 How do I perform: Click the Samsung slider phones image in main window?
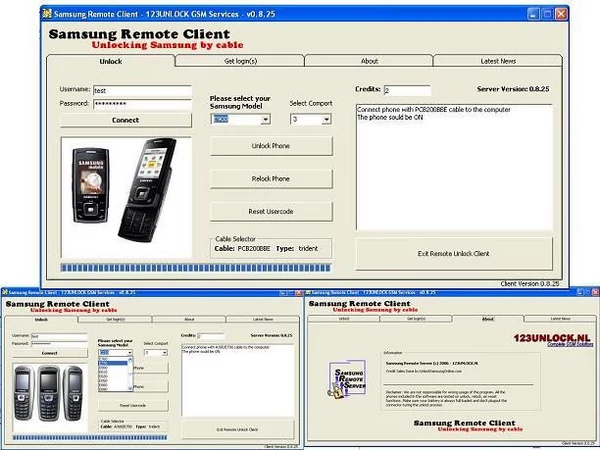[126, 197]
